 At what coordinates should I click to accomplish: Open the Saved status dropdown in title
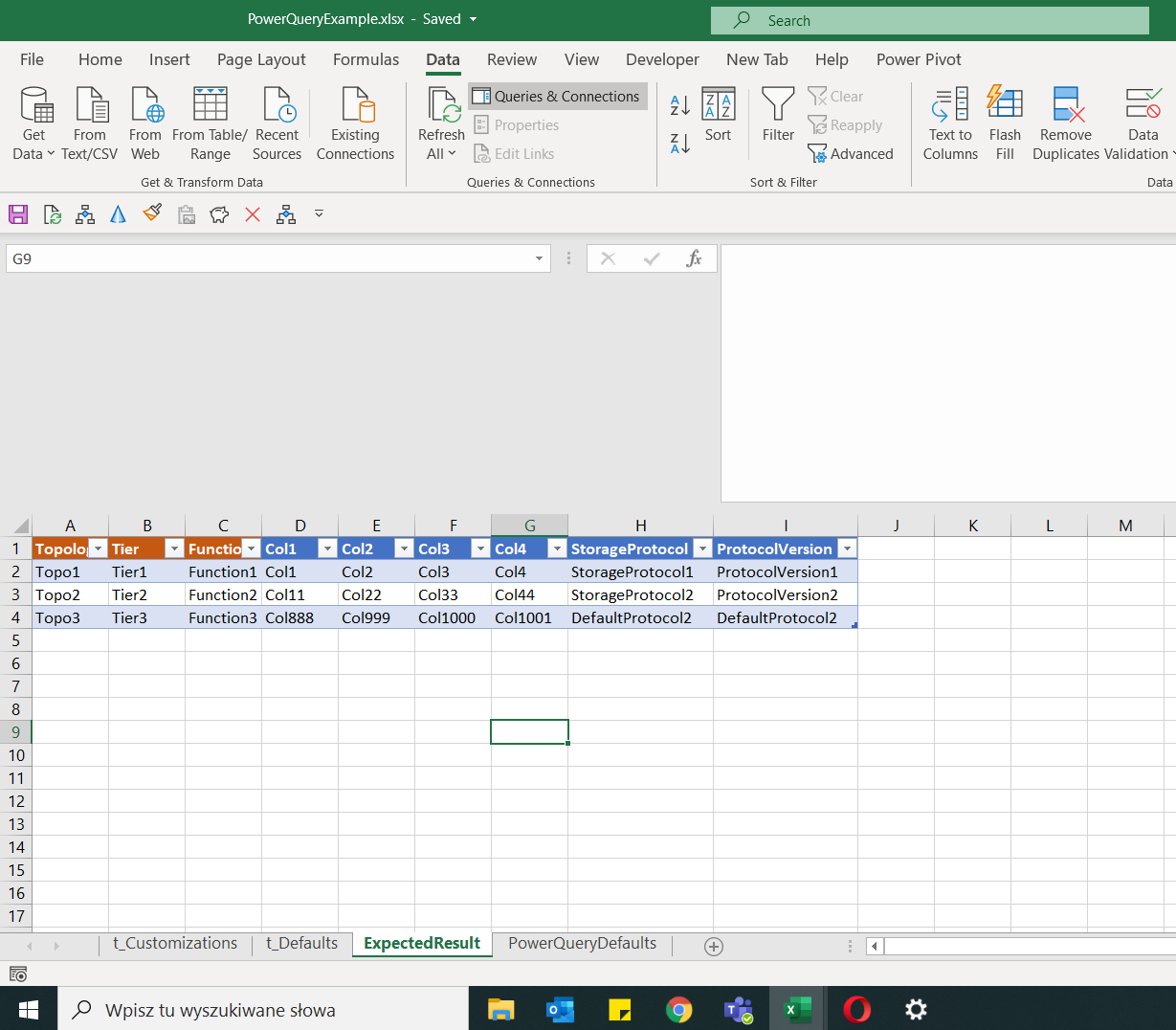(x=473, y=19)
